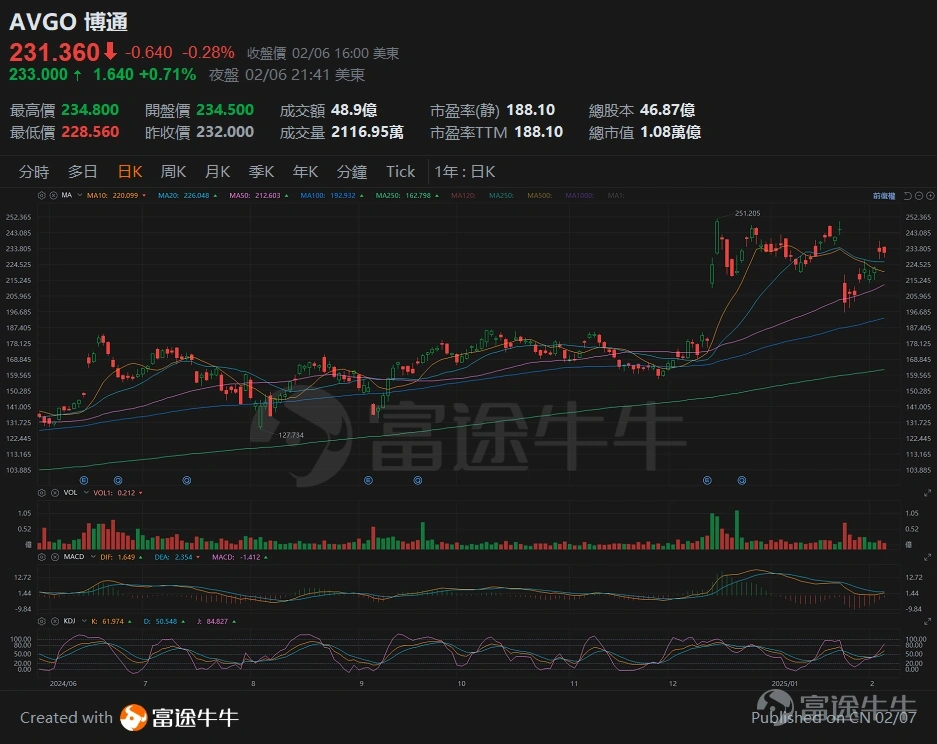Remove the MA indicator with its X icon
The width and height of the screenshot is (937, 744).
tap(53, 195)
